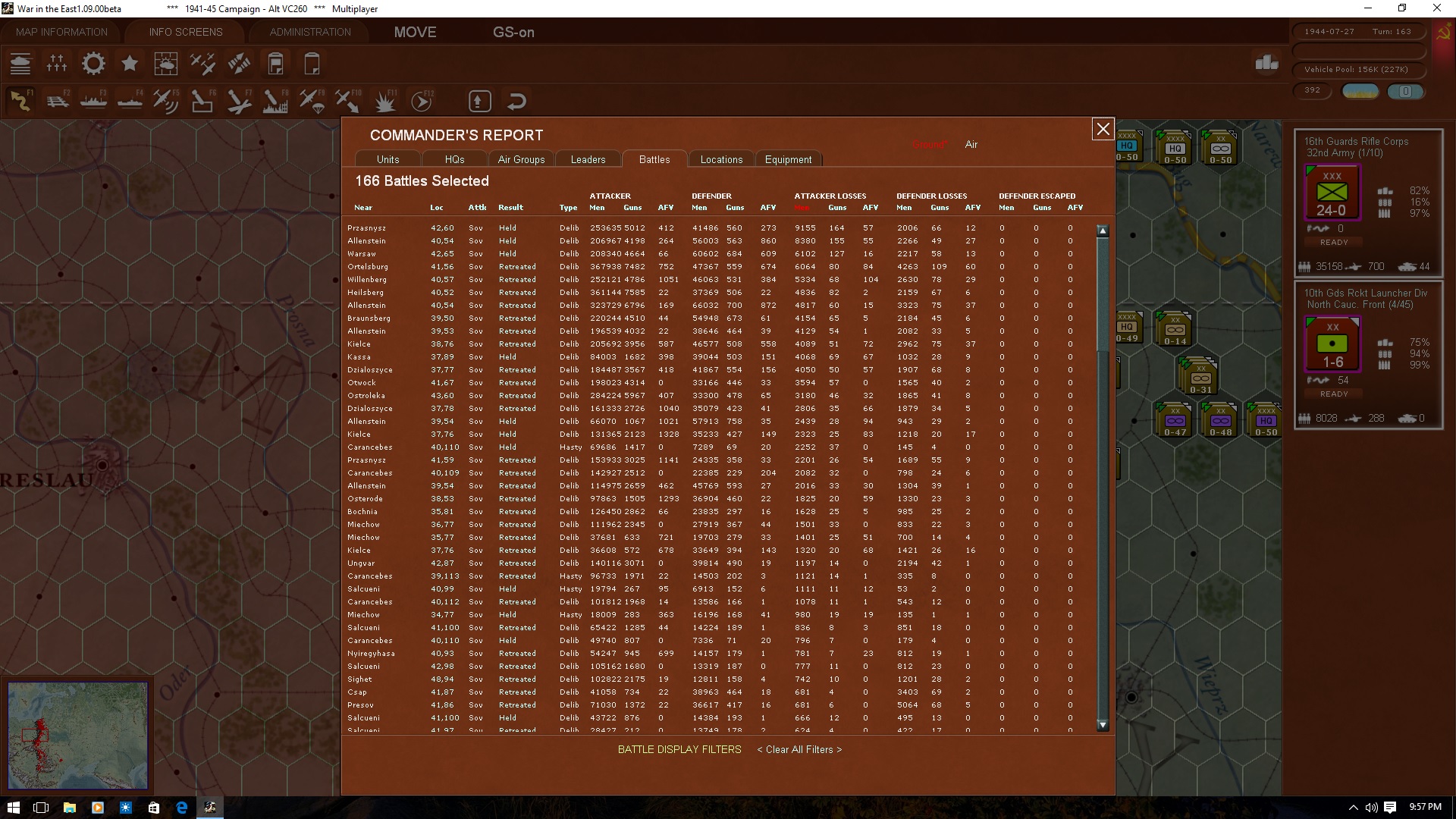Select the Move mode F1 icon
1456x819 pixels.
20,101
